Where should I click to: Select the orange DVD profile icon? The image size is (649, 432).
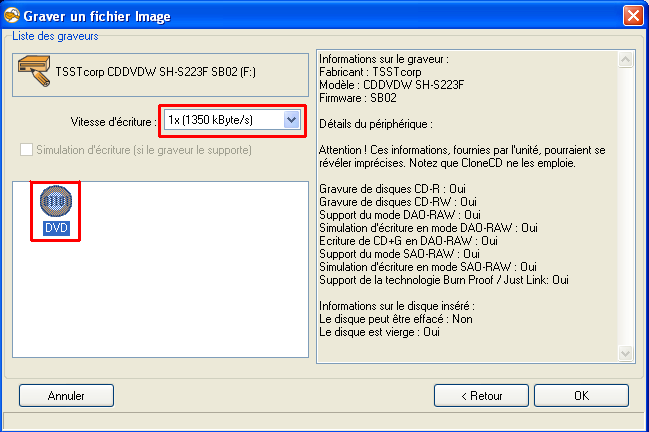tap(55, 202)
